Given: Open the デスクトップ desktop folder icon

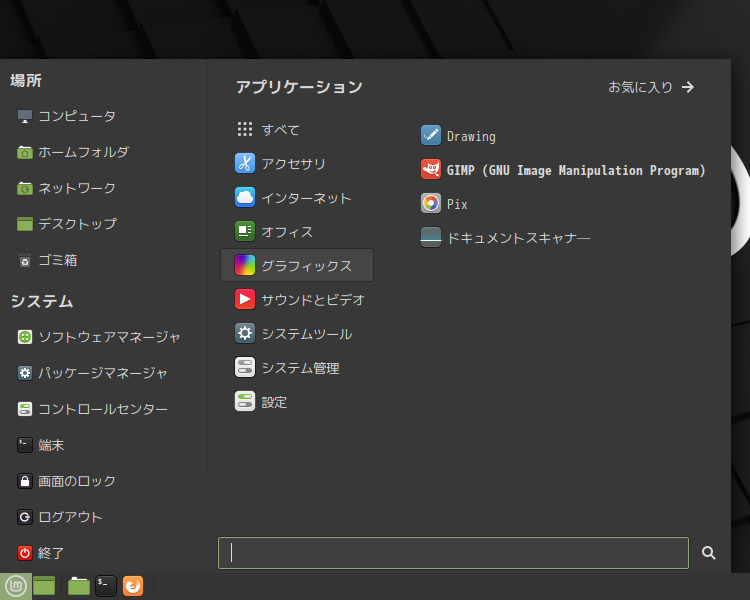Looking at the screenshot, I should pos(25,224).
